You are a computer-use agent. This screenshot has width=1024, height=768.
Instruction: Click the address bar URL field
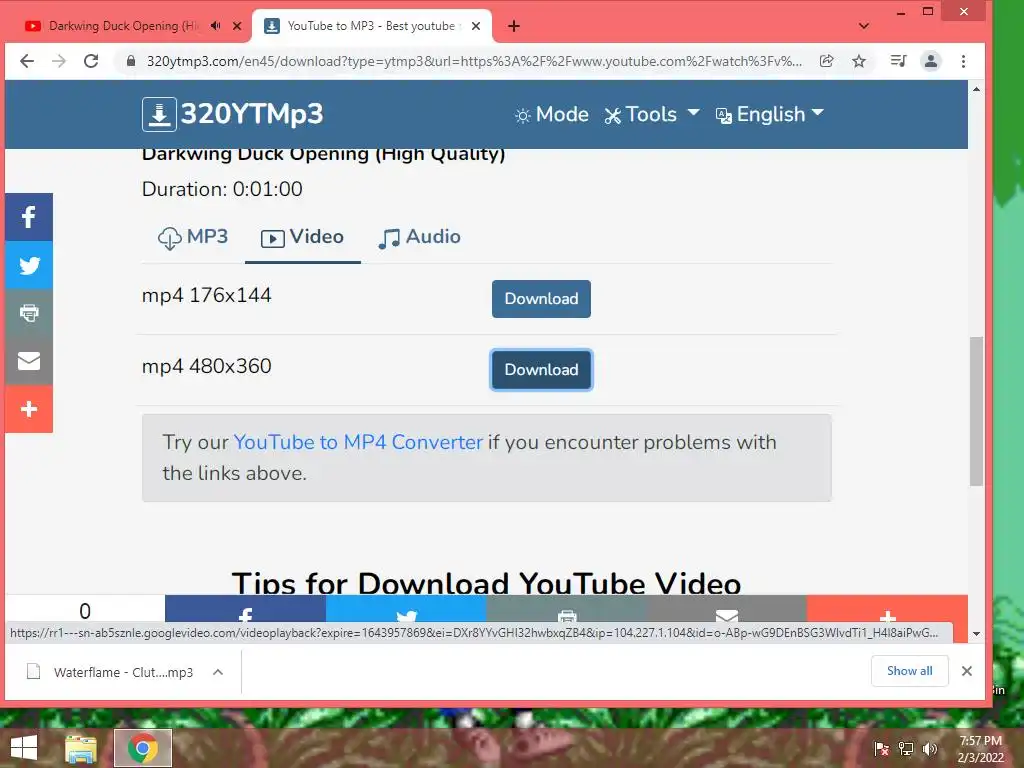point(473,61)
